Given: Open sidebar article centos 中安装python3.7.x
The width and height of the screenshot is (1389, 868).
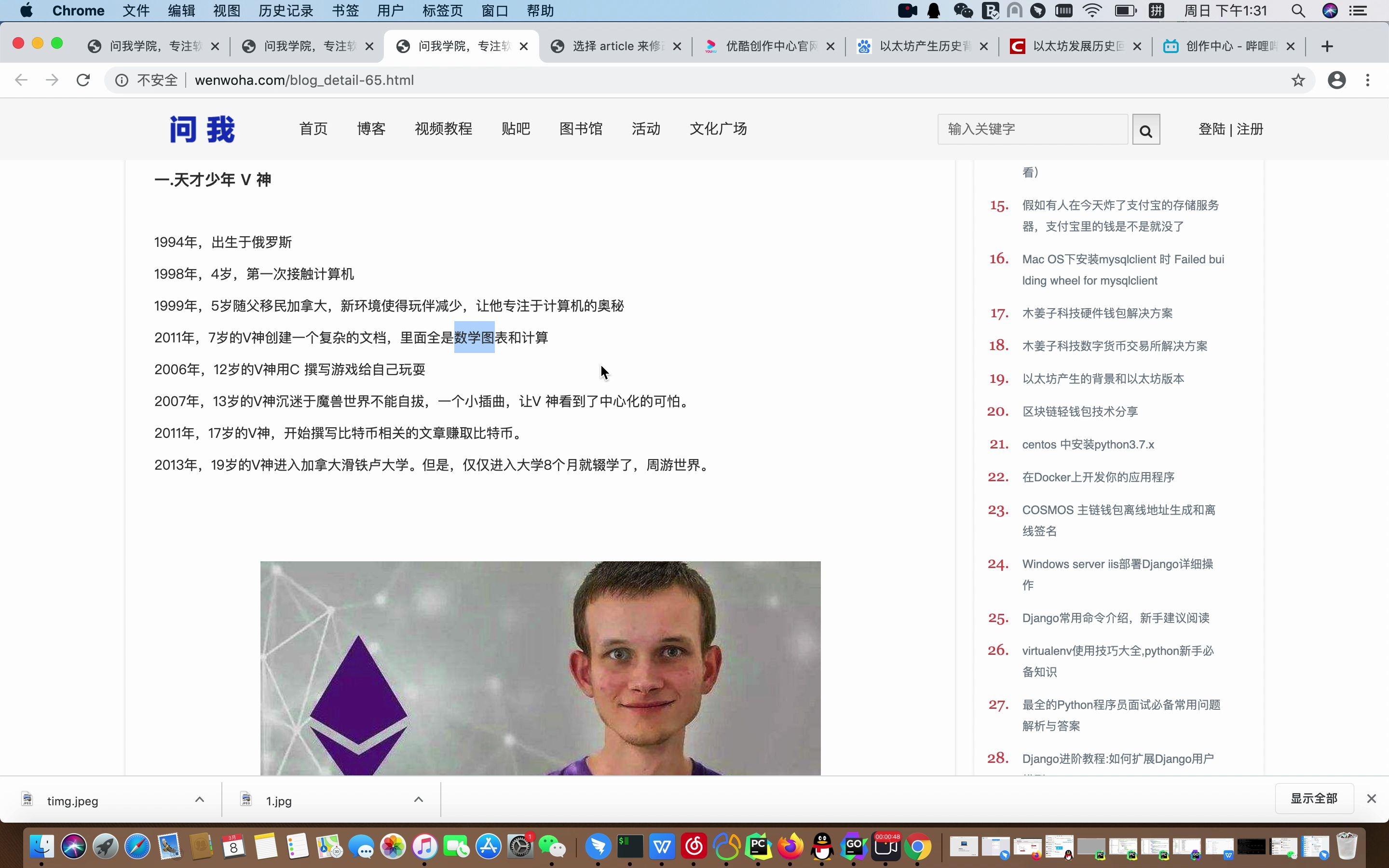Looking at the screenshot, I should tap(1088, 444).
